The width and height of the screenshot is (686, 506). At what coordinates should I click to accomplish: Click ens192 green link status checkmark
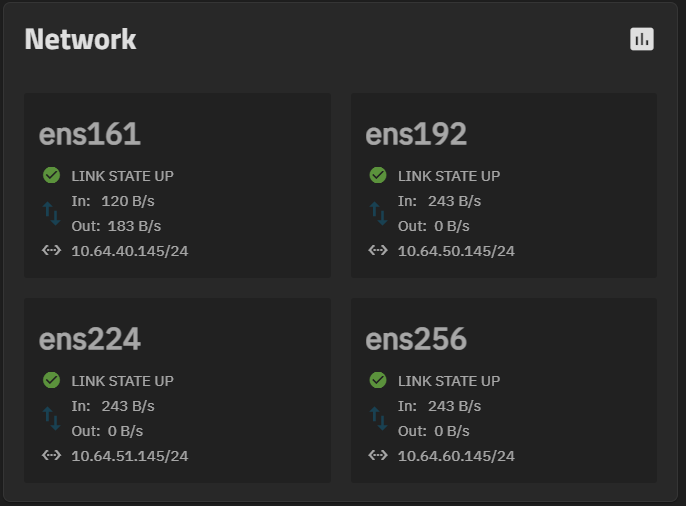378,175
